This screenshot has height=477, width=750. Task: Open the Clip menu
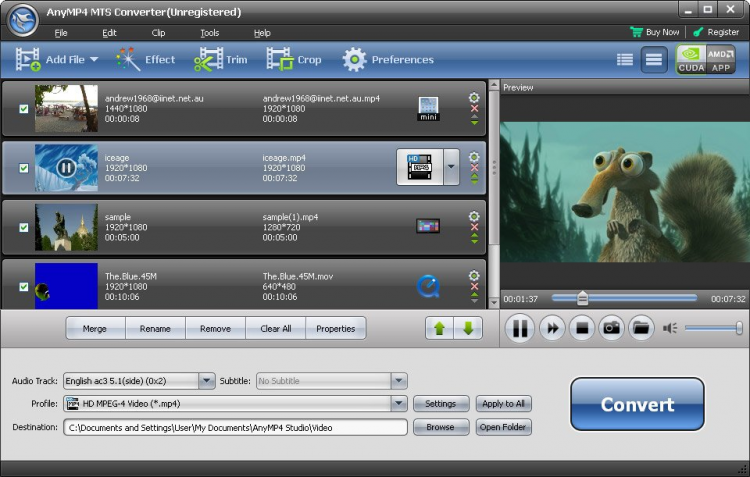(x=158, y=33)
